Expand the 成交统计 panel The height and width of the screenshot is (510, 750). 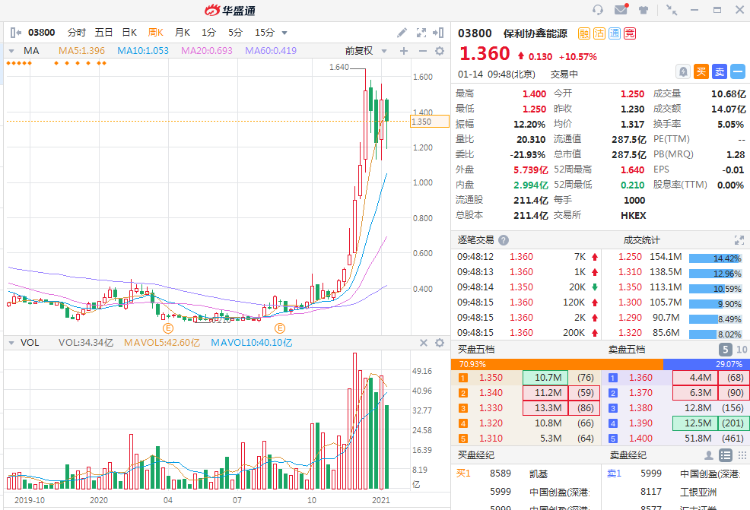point(739,240)
